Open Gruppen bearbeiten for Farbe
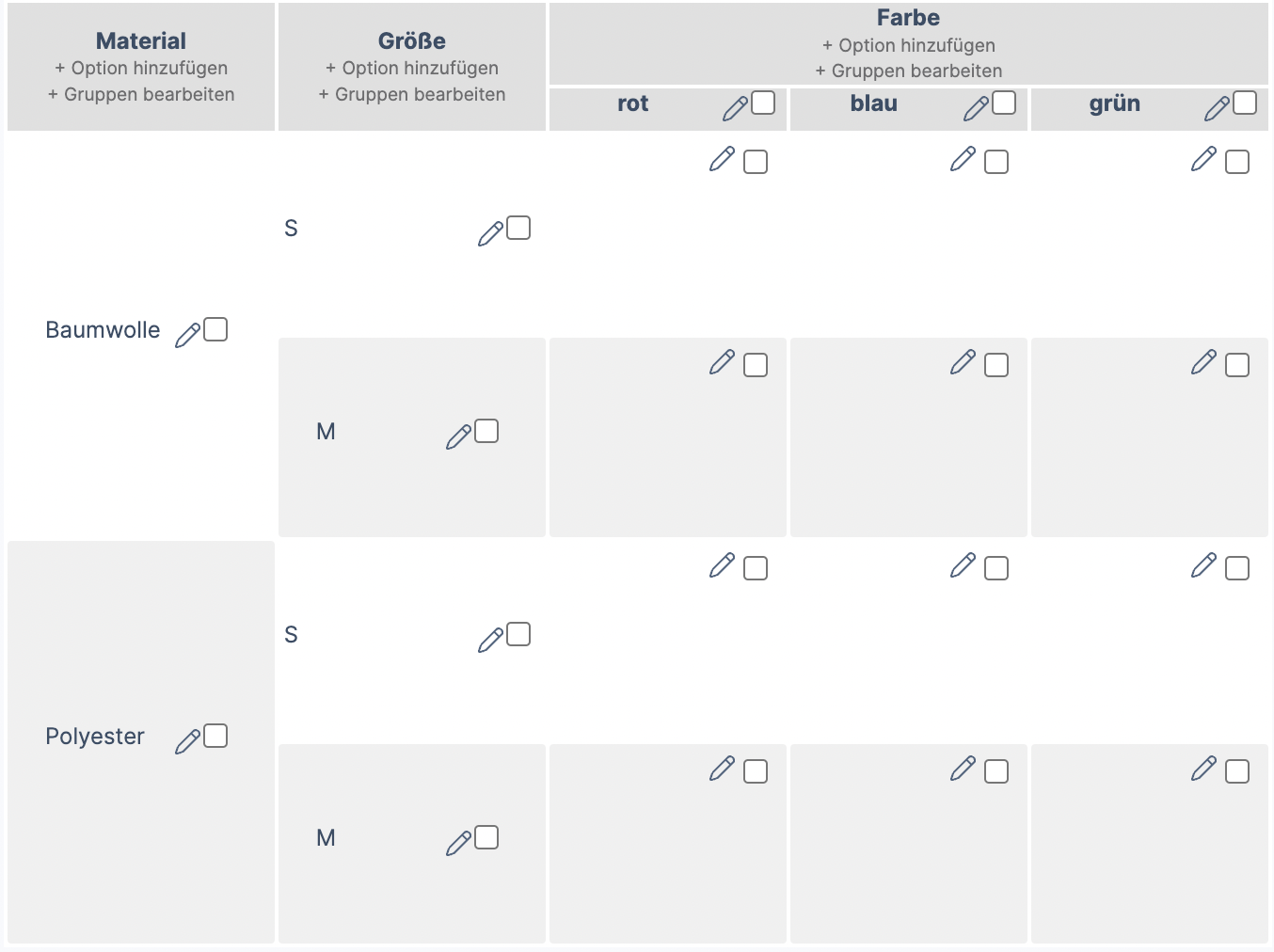Viewport: 1274px width, 952px height. 908,71
